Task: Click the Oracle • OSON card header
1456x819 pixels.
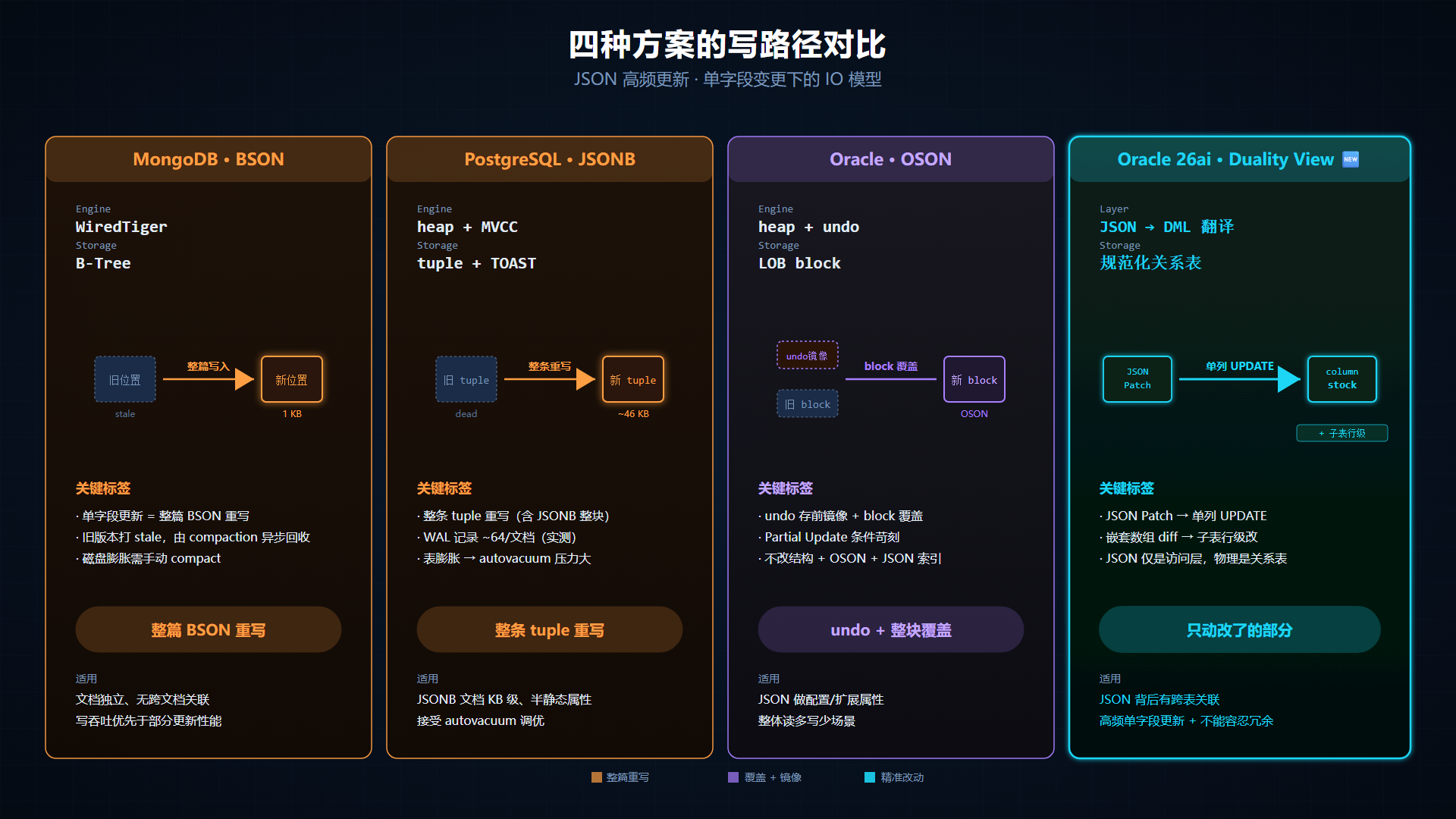Action: [891, 159]
